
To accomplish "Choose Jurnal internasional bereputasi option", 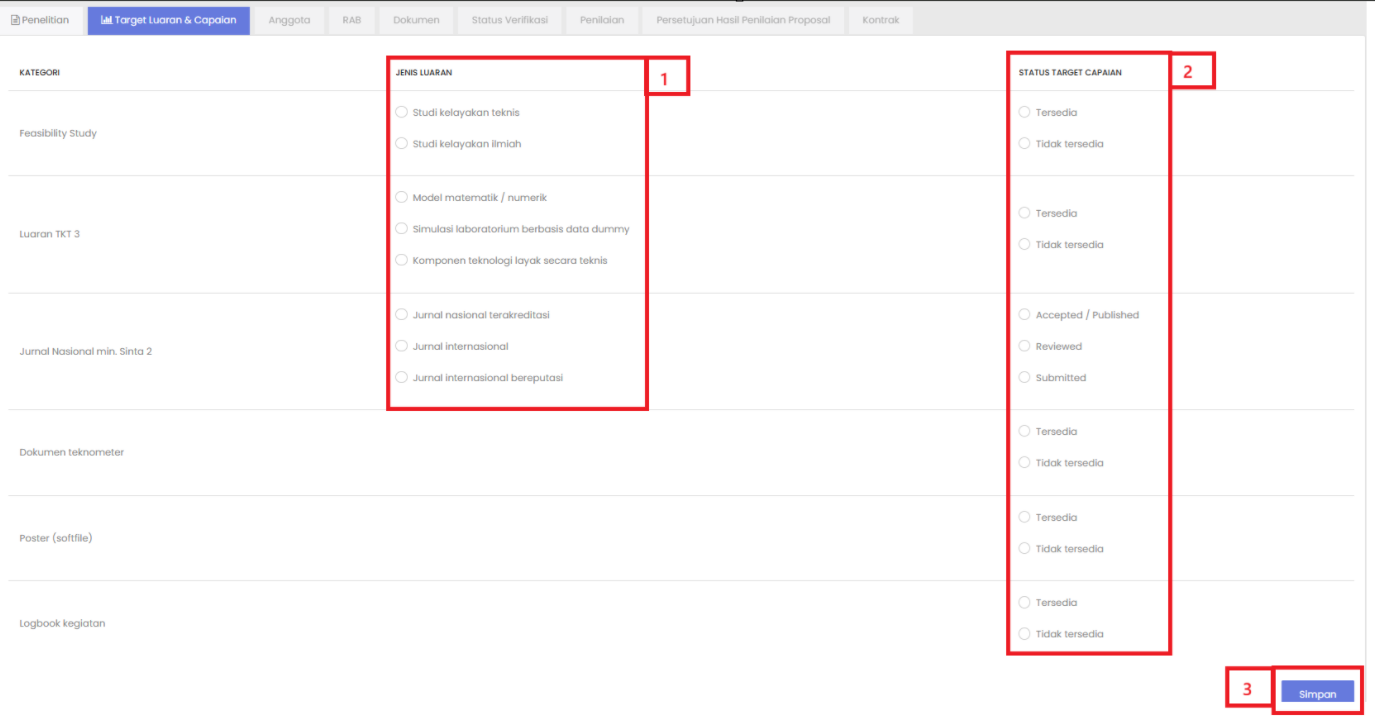I will click(402, 378).
